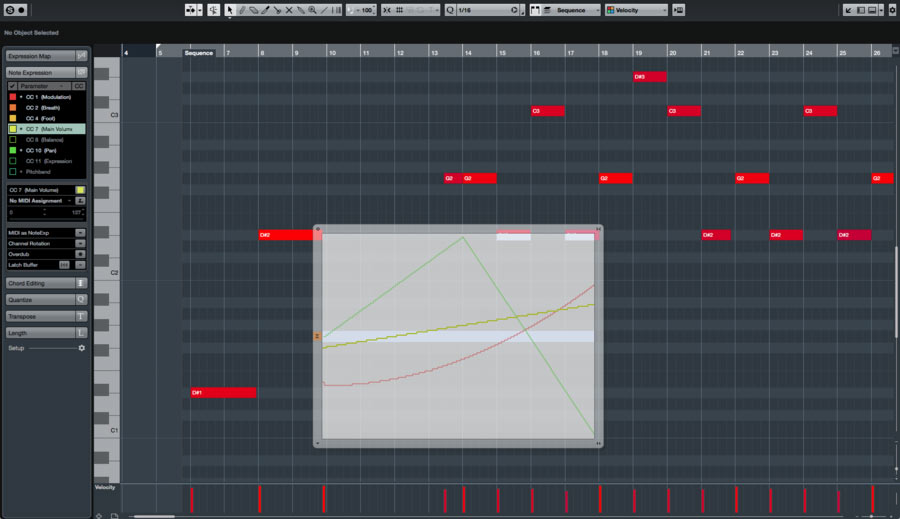
Task: Click the Record in Editor button
Action: [21, 10]
